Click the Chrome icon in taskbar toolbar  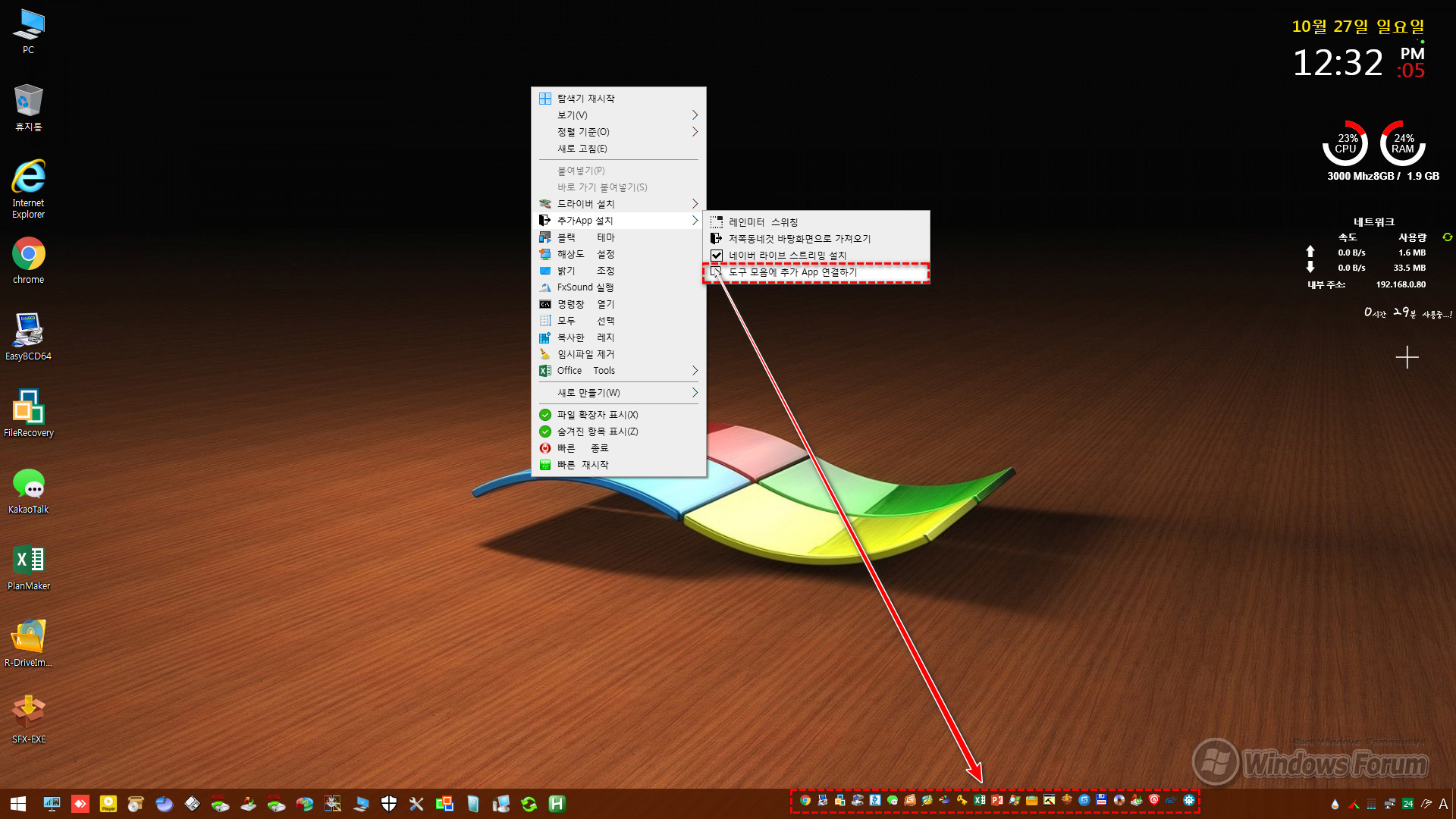(805, 800)
